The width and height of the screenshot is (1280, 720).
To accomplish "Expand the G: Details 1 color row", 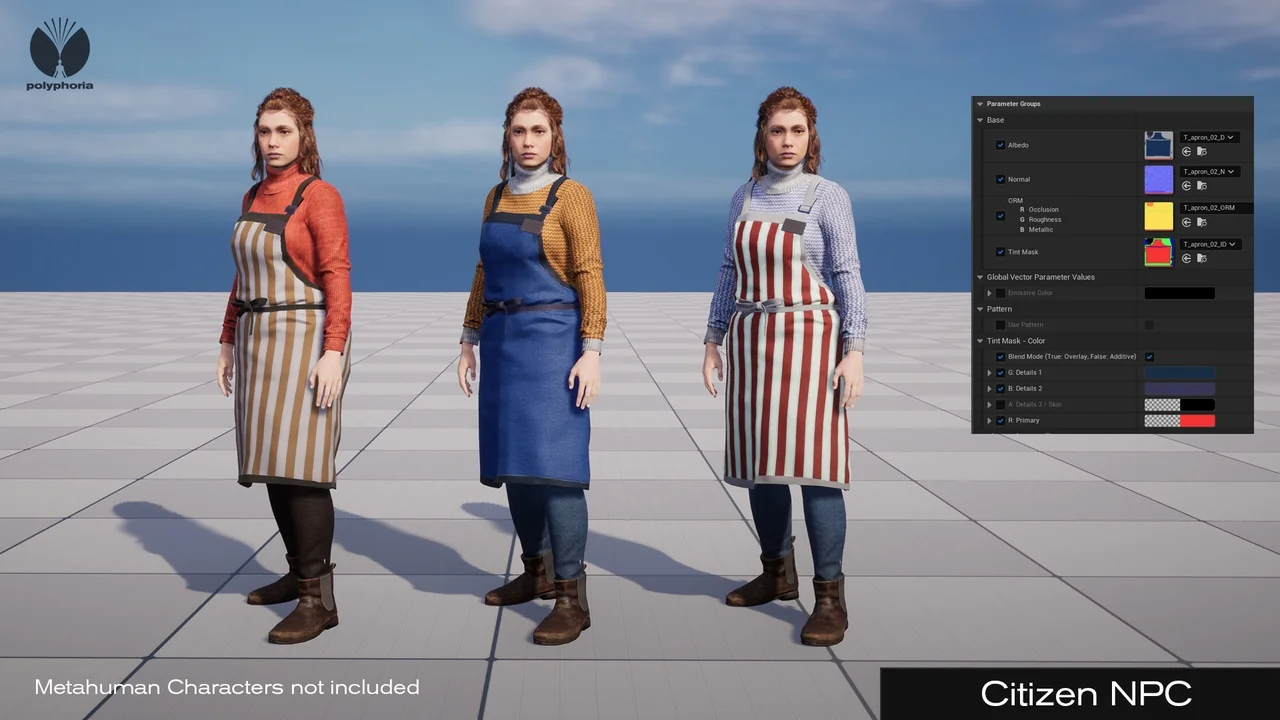I will pyautogui.click(x=989, y=373).
